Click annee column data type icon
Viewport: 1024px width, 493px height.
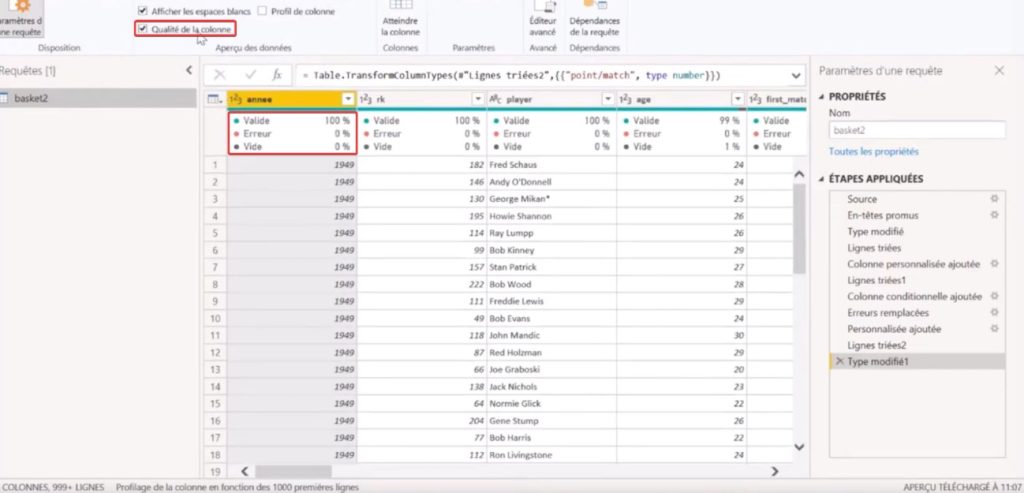pos(236,99)
